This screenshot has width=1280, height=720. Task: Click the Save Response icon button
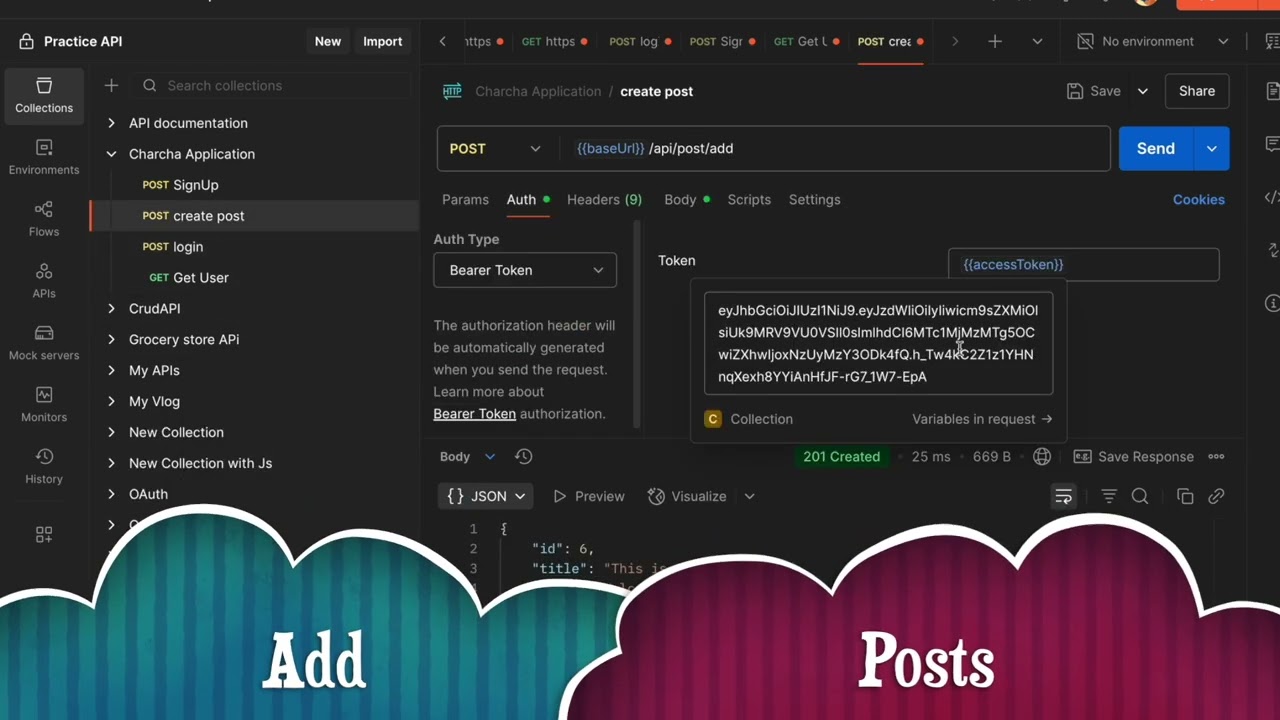pyautogui.click(x=1134, y=456)
